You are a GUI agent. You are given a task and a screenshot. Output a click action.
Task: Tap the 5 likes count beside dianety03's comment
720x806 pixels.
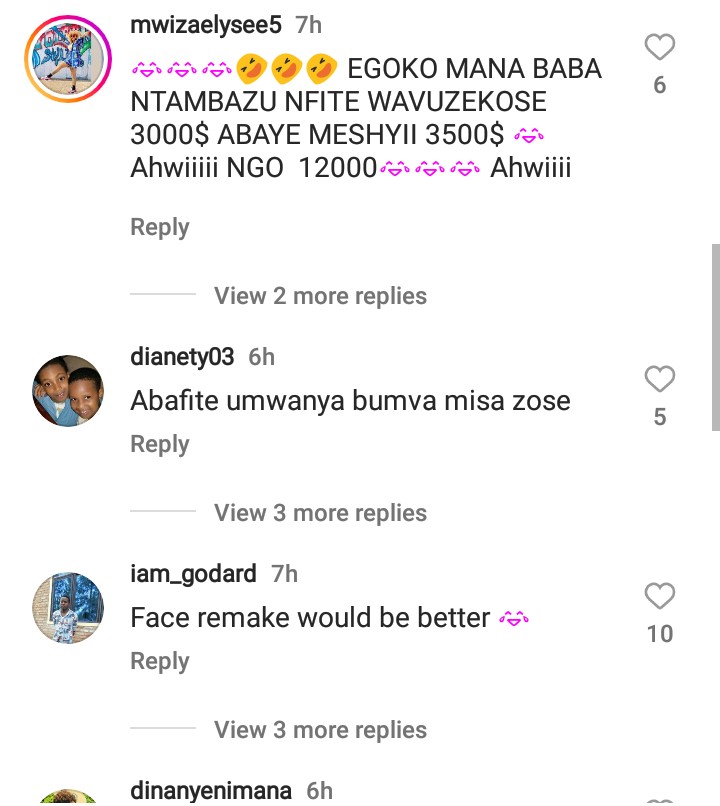pyautogui.click(x=659, y=417)
